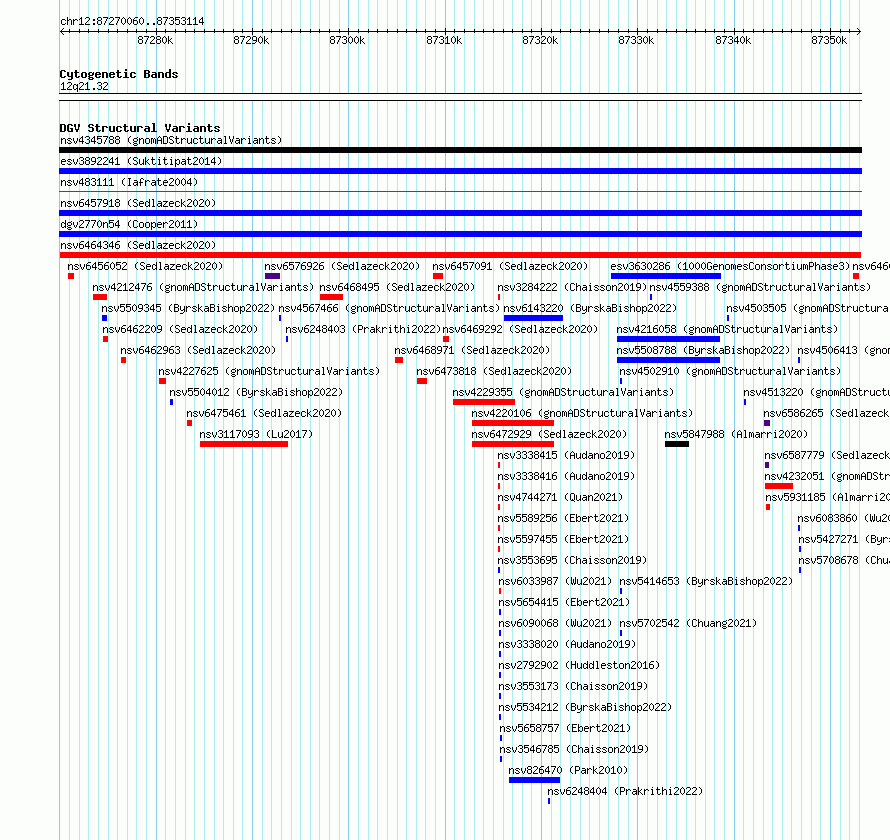Open the nsv3546785 (Chaisson2019) label
The height and width of the screenshot is (840, 890).
574,749
